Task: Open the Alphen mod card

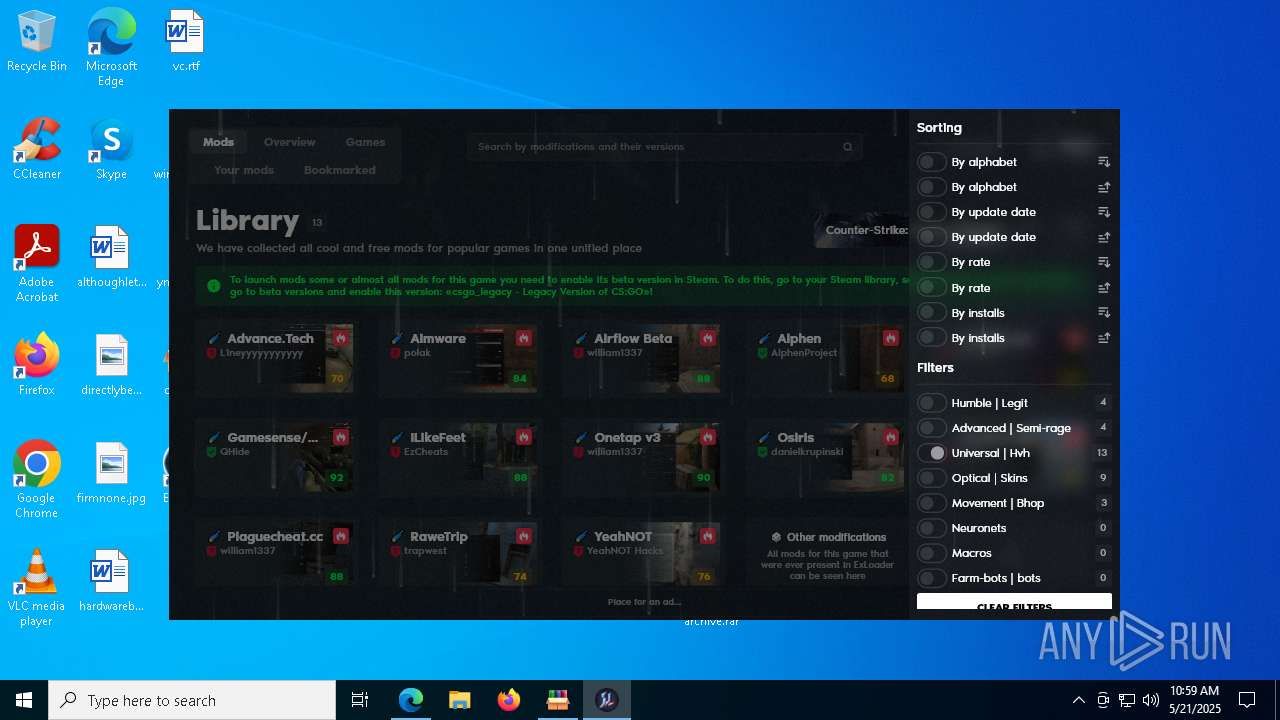Action: tap(826, 359)
